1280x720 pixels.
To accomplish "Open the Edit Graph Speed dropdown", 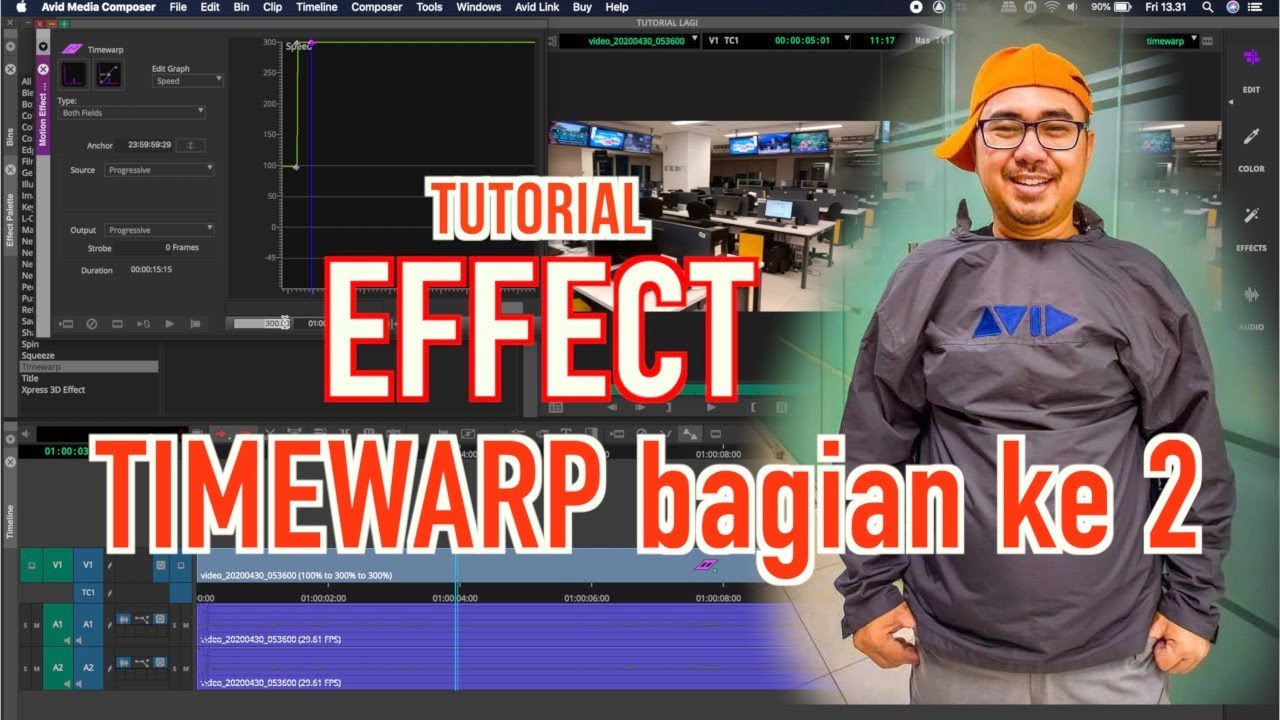I will [187, 80].
